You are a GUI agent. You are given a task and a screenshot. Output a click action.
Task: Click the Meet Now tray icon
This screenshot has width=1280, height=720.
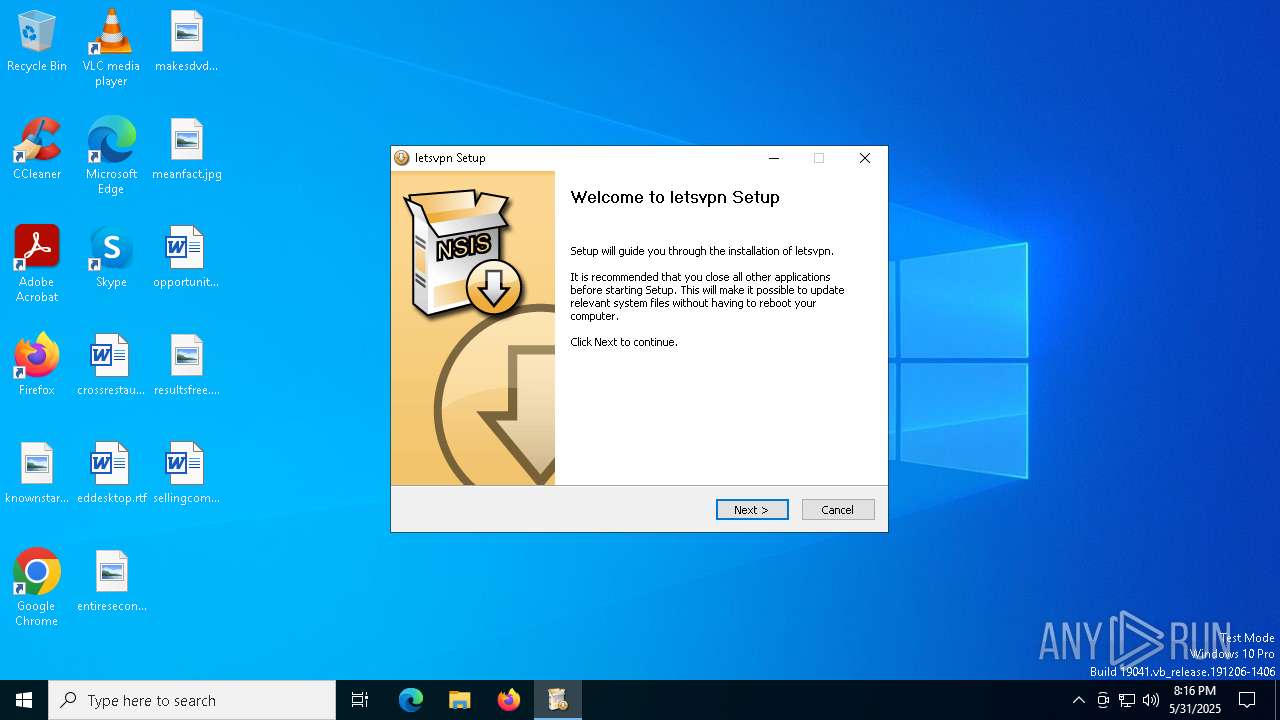click(x=1103, y=700)
